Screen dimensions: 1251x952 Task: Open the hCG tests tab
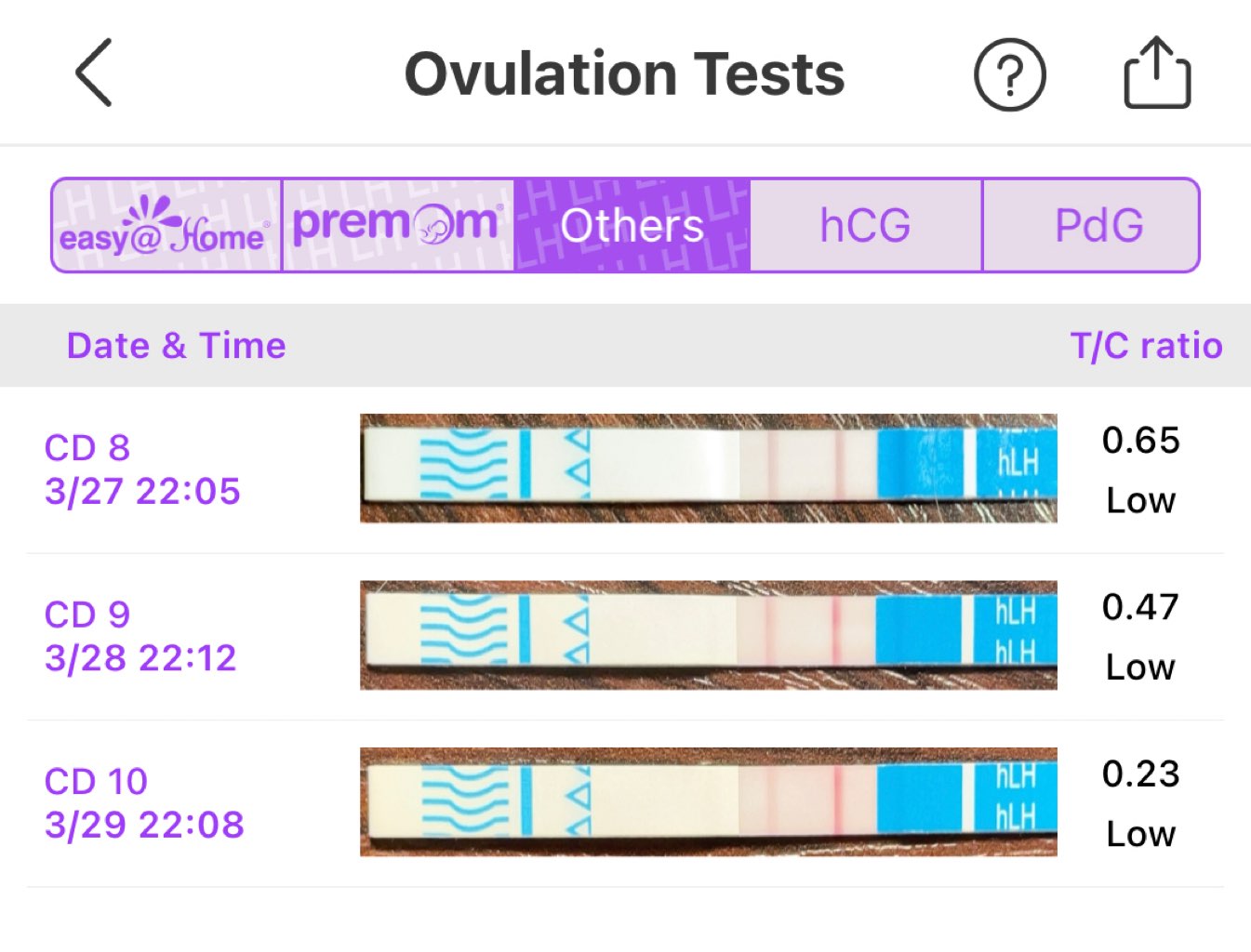[865, 225]
